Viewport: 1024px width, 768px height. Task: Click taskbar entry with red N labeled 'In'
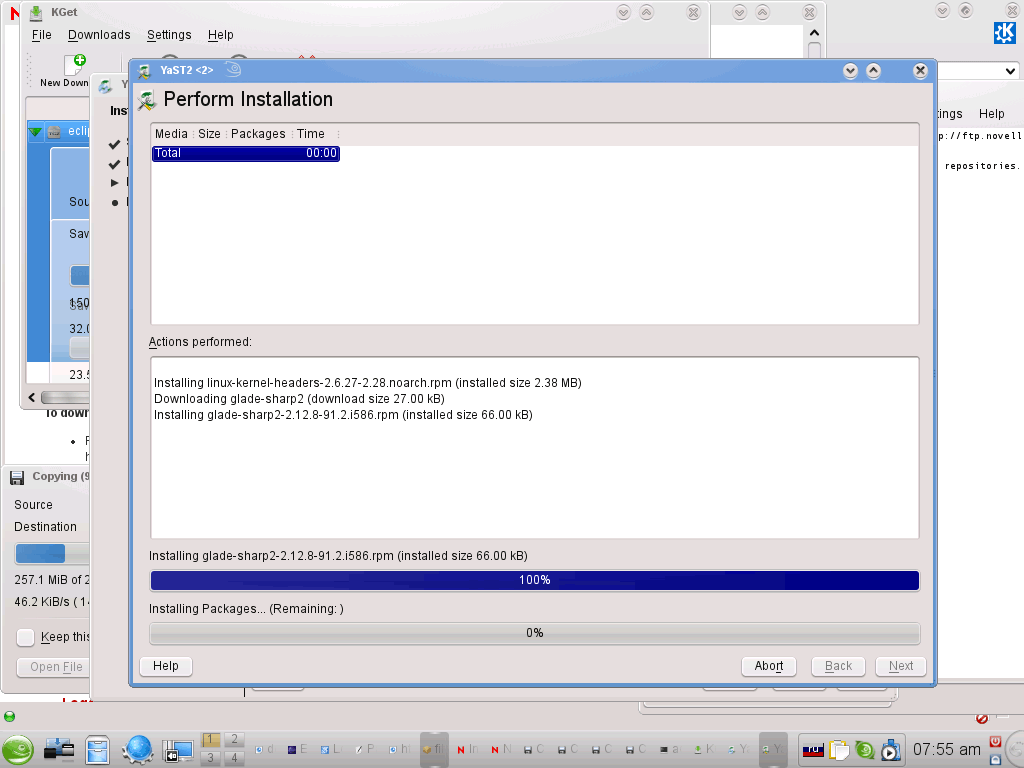[468, 750]
